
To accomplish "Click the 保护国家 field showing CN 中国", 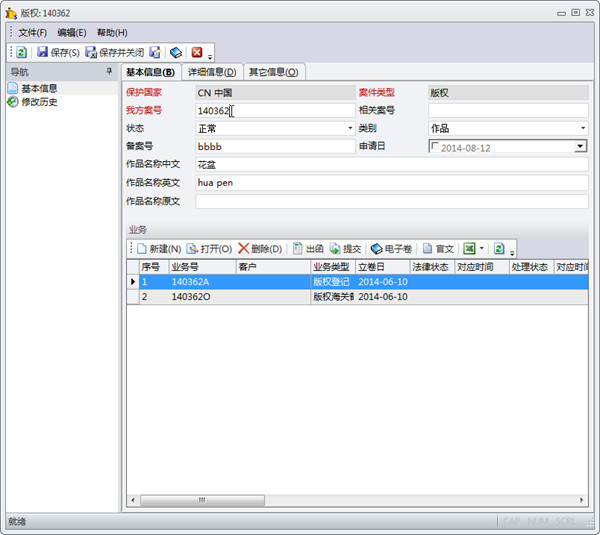I will pyautogui.click(x=275, y=93).
